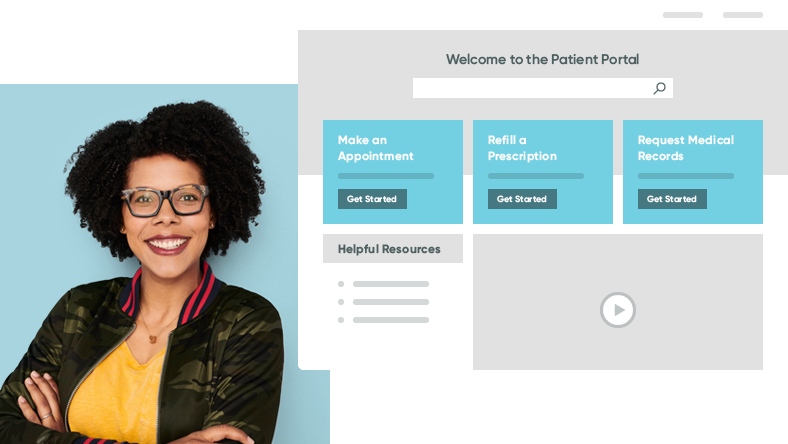788x444 pixels.
Task: Click Get Started under Refill a Prescription
Action: tap(522, 199)
